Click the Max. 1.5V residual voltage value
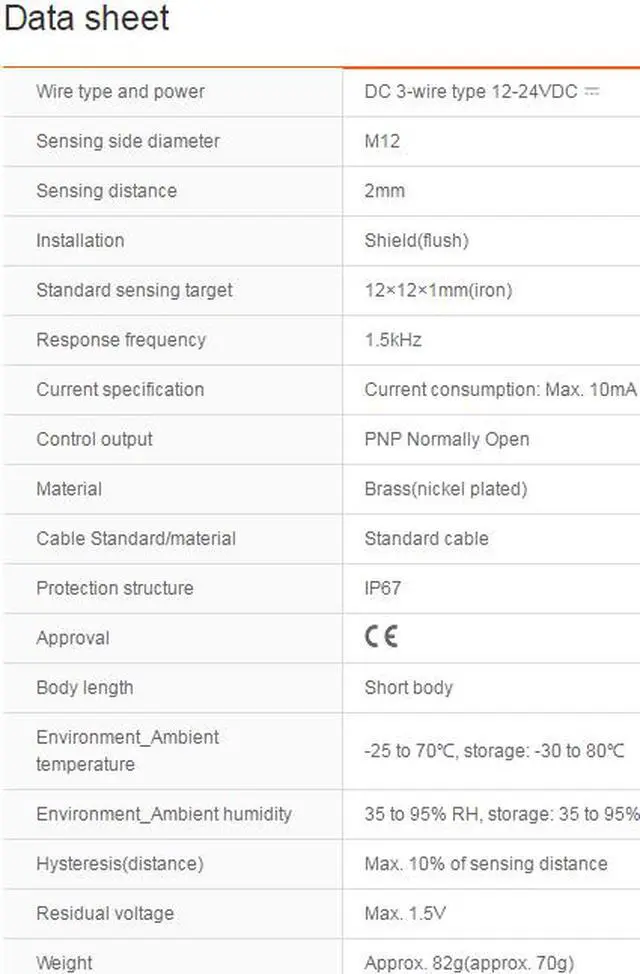The width and height of the screenshot is (640, 974). pyautogui.click(x=405, y=913)
